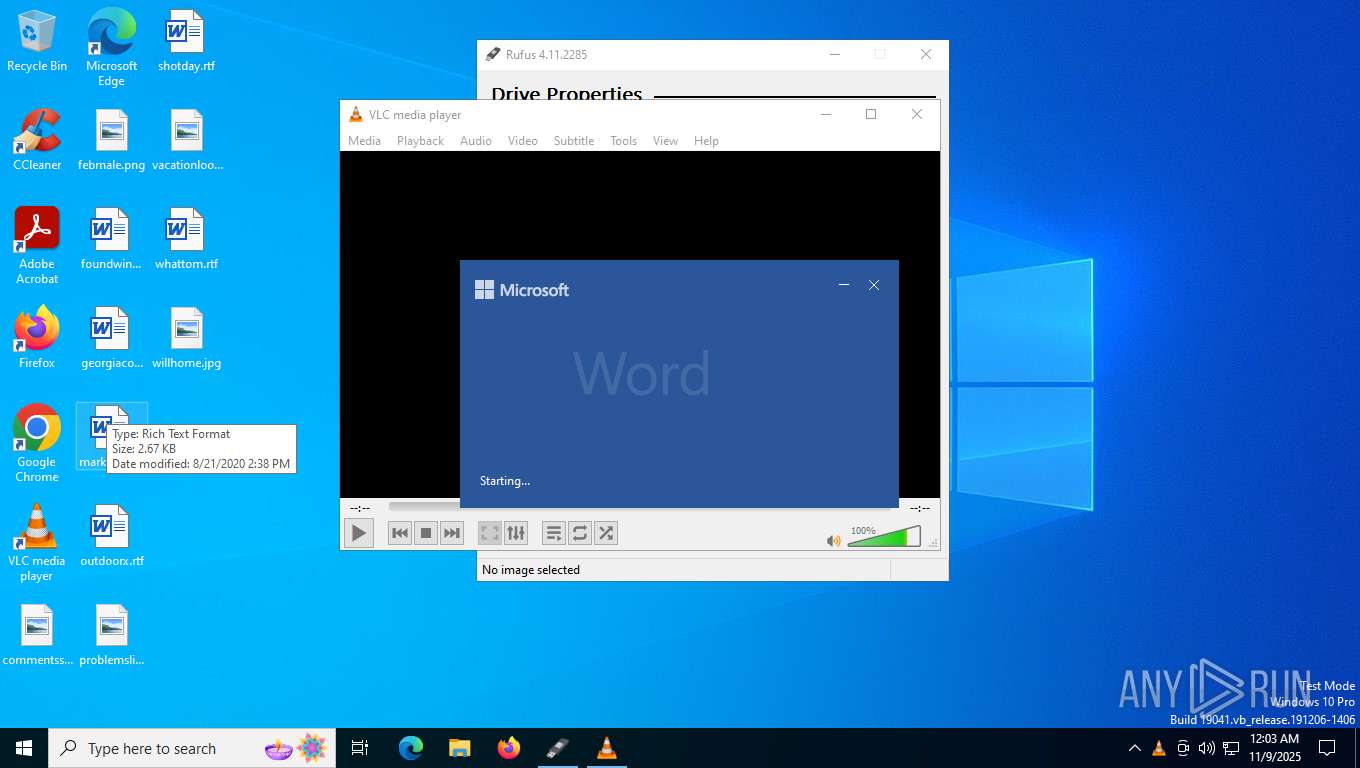Select the willhome.jpg file icon

[x=186, y=338]
